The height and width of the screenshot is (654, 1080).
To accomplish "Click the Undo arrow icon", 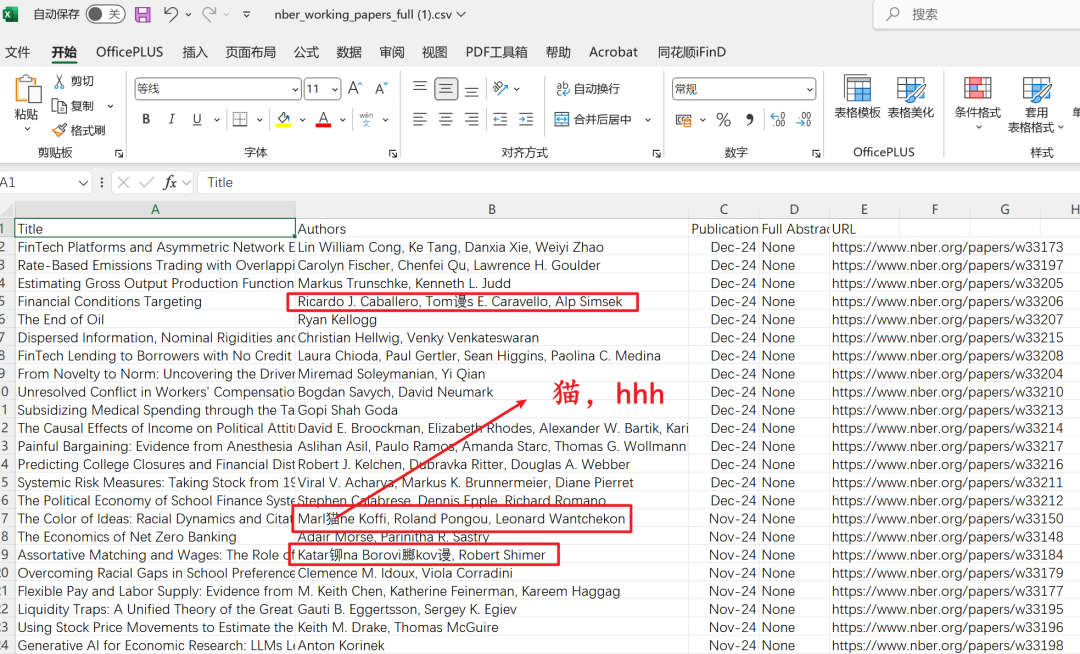I will 171,14.
